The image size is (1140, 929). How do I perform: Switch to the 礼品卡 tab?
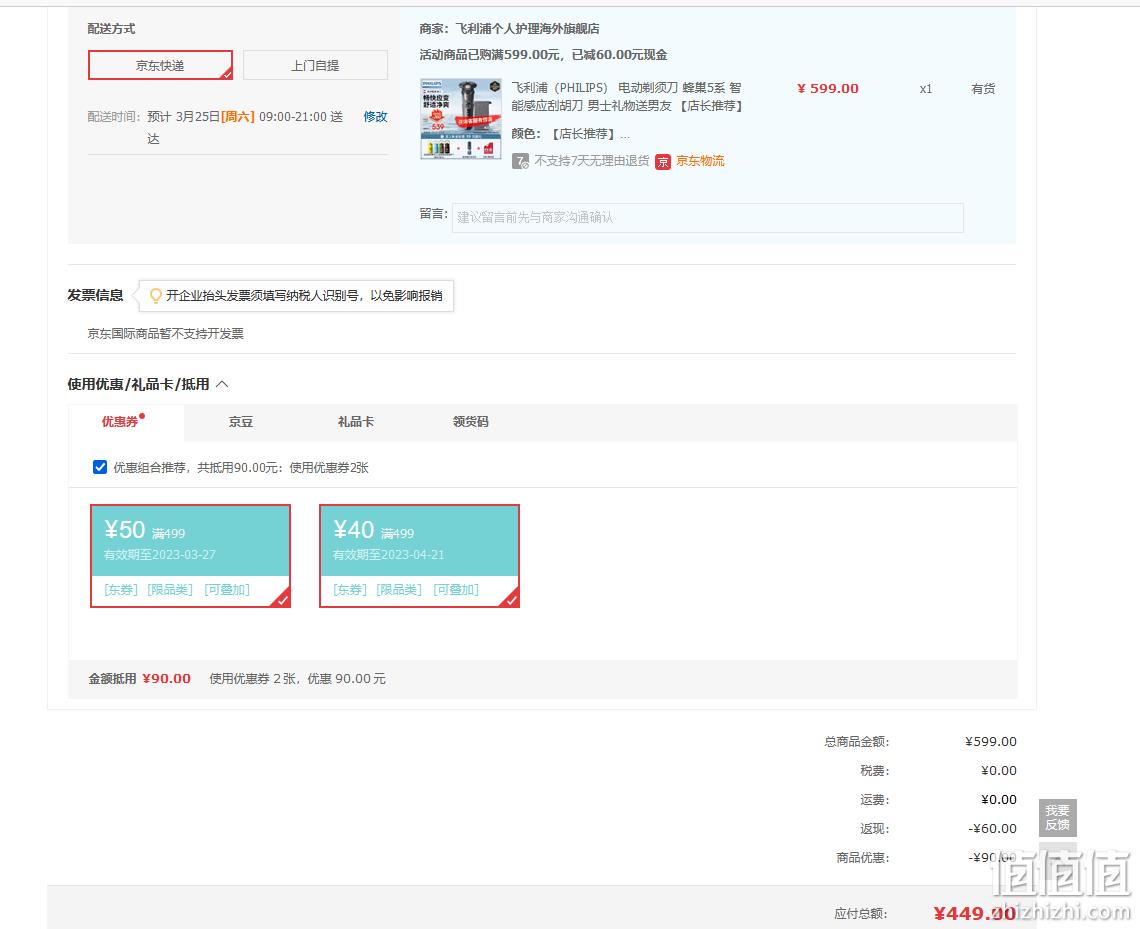tap(356, 422)
